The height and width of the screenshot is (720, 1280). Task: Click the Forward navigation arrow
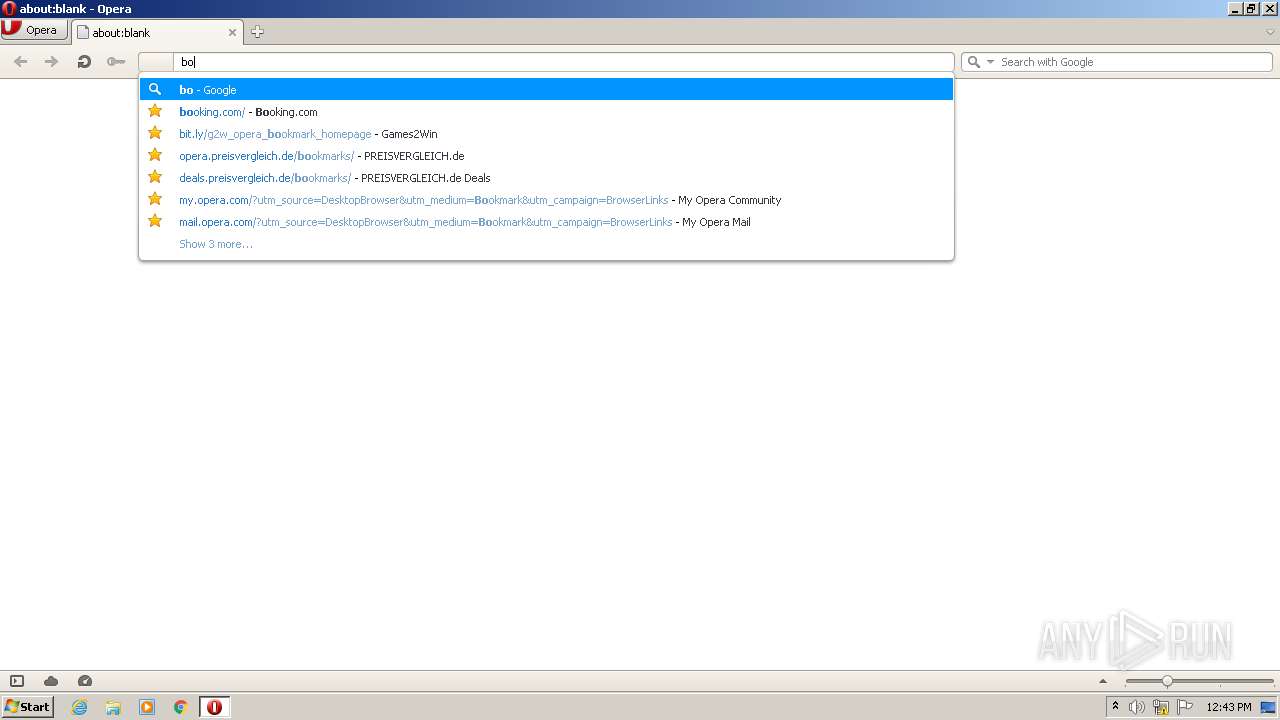click(x=51, y=61)
